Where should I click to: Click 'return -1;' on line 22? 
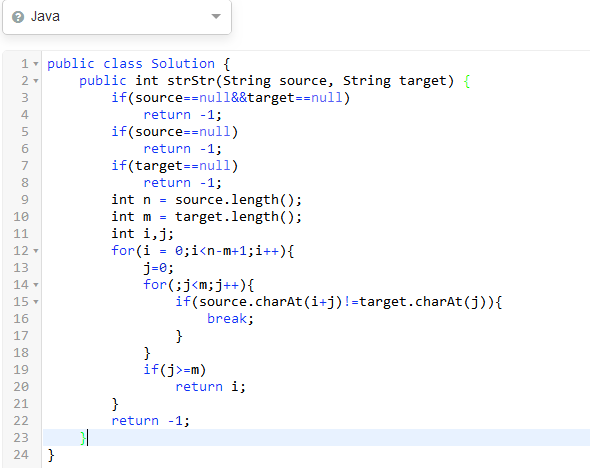click(151, 421)
